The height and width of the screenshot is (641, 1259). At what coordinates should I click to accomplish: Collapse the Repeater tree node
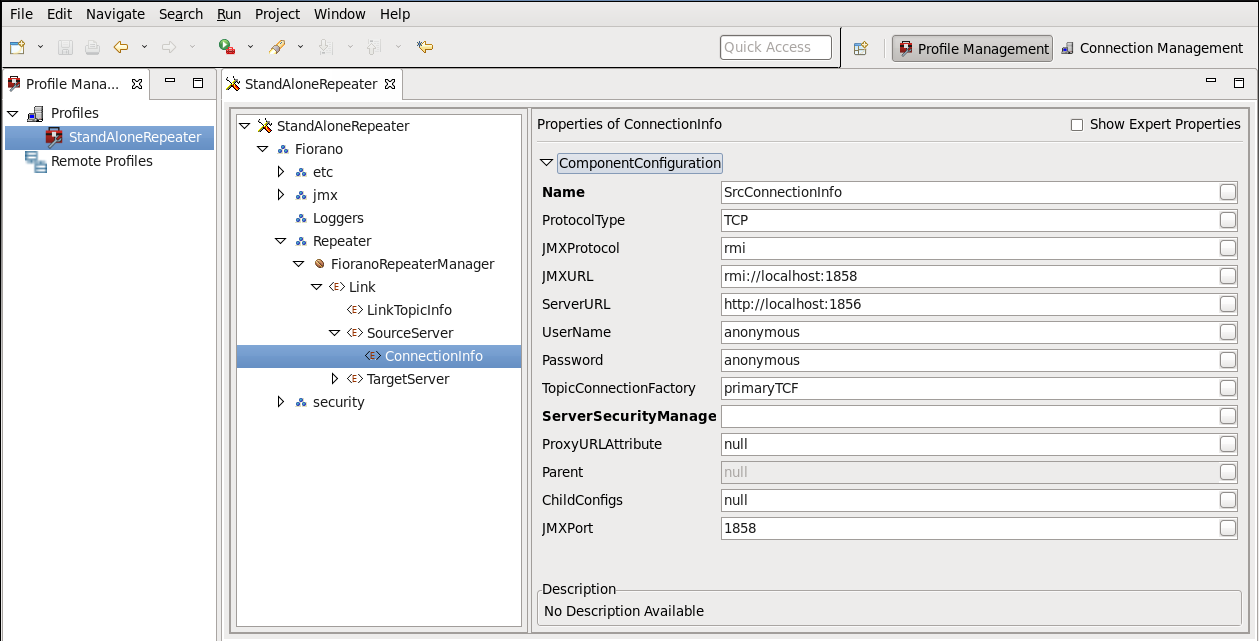click(281, 241)
